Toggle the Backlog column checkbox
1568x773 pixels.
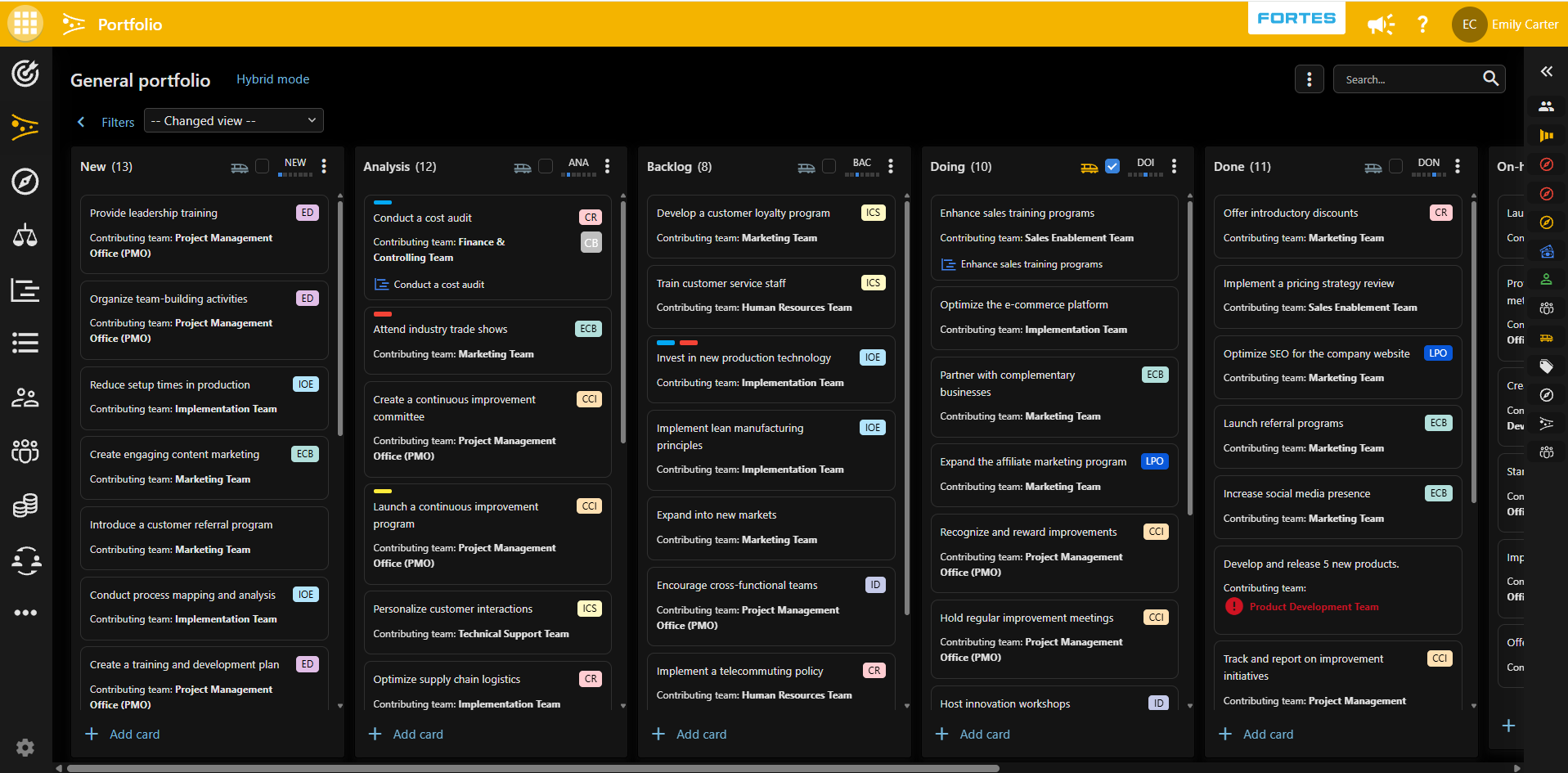coord(829,166)
